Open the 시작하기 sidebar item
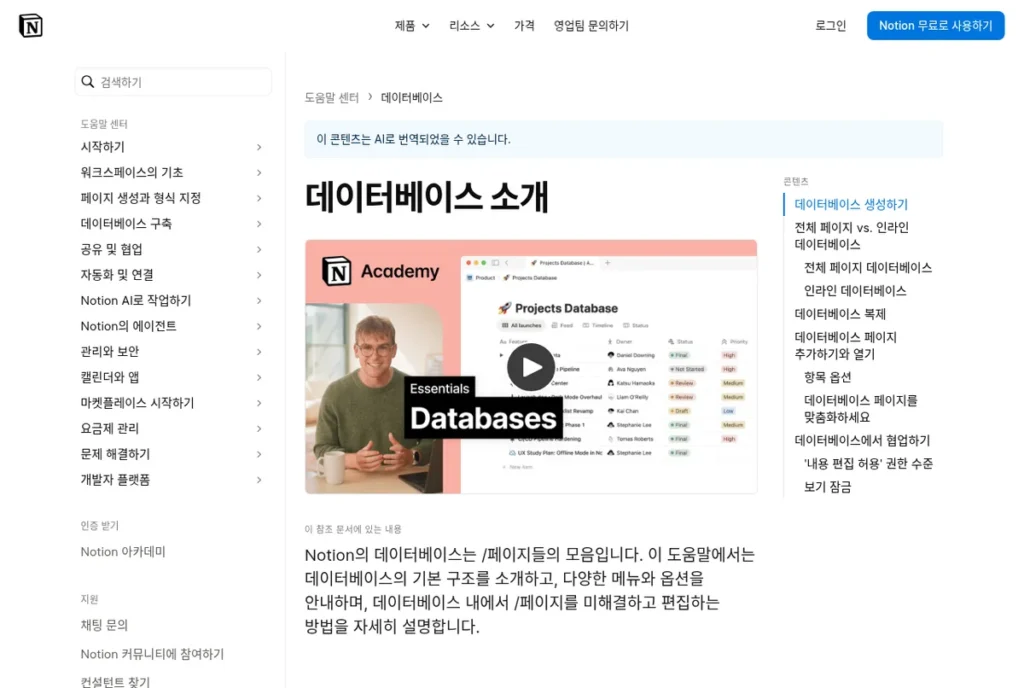The image size is (1024, 688). coord(103,147)
